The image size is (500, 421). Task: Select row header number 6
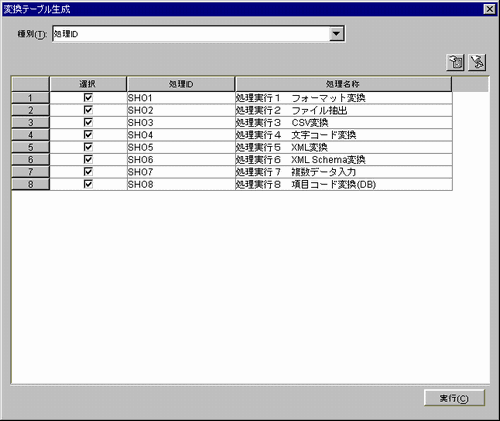pos(30,160)
